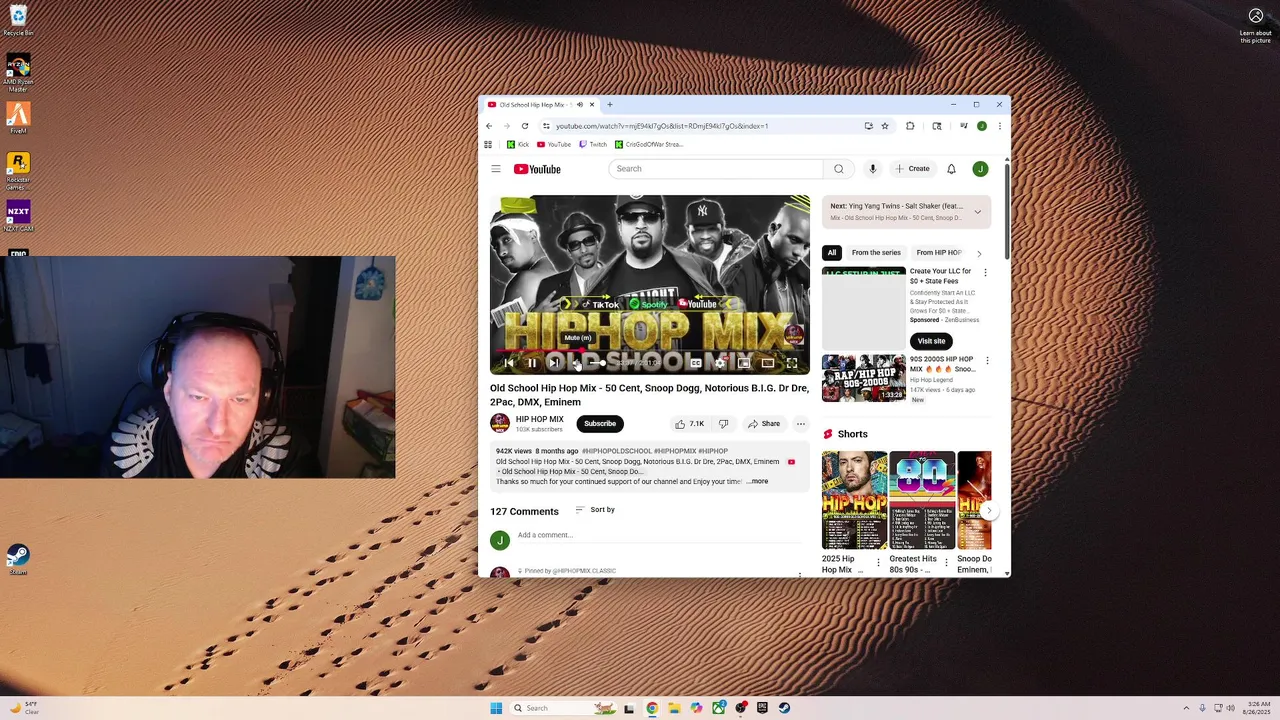
Task: Open the player settings gear
Action: click(x=720, y=363)
